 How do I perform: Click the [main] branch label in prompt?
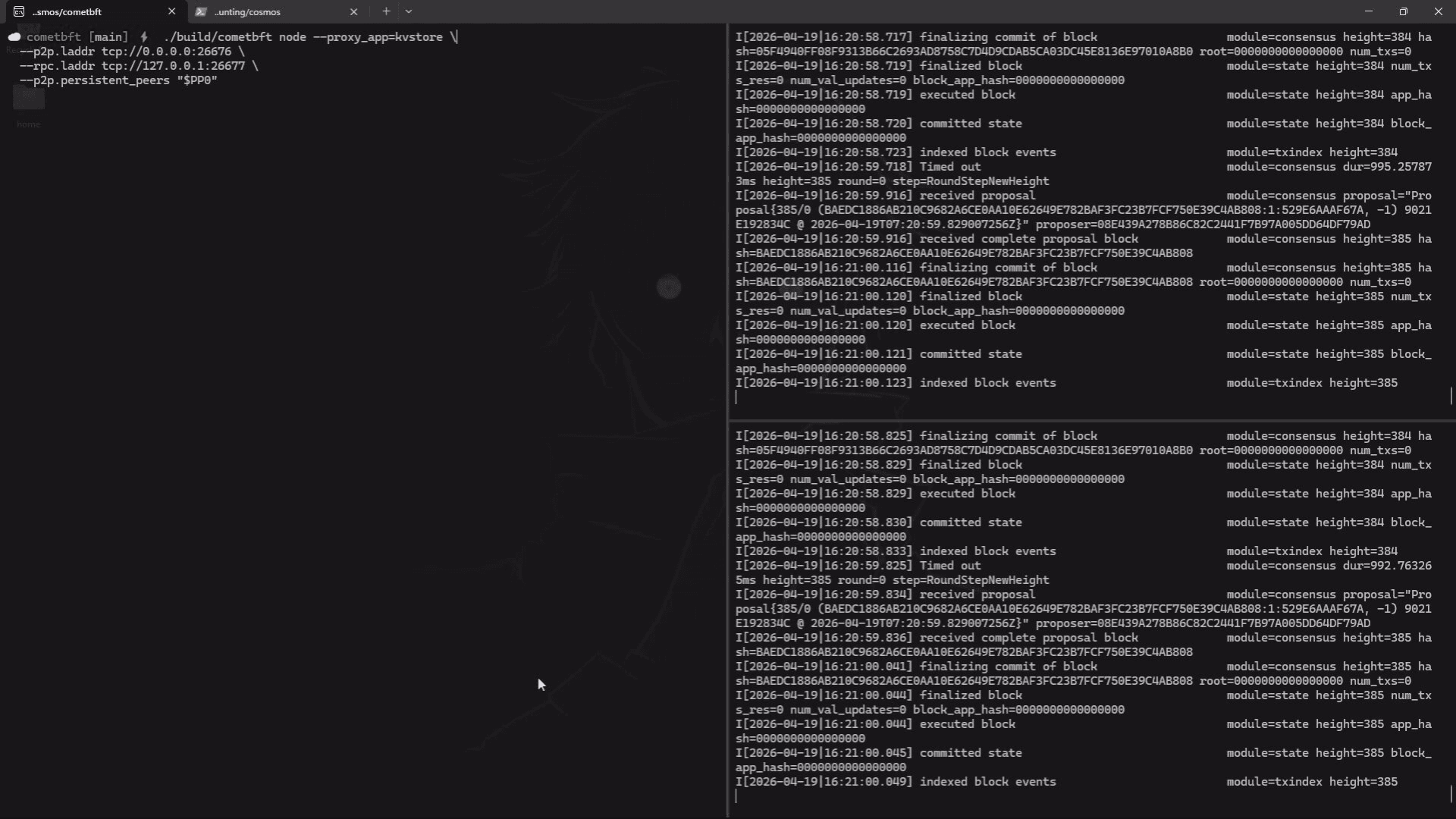click(x=108, y=37)
